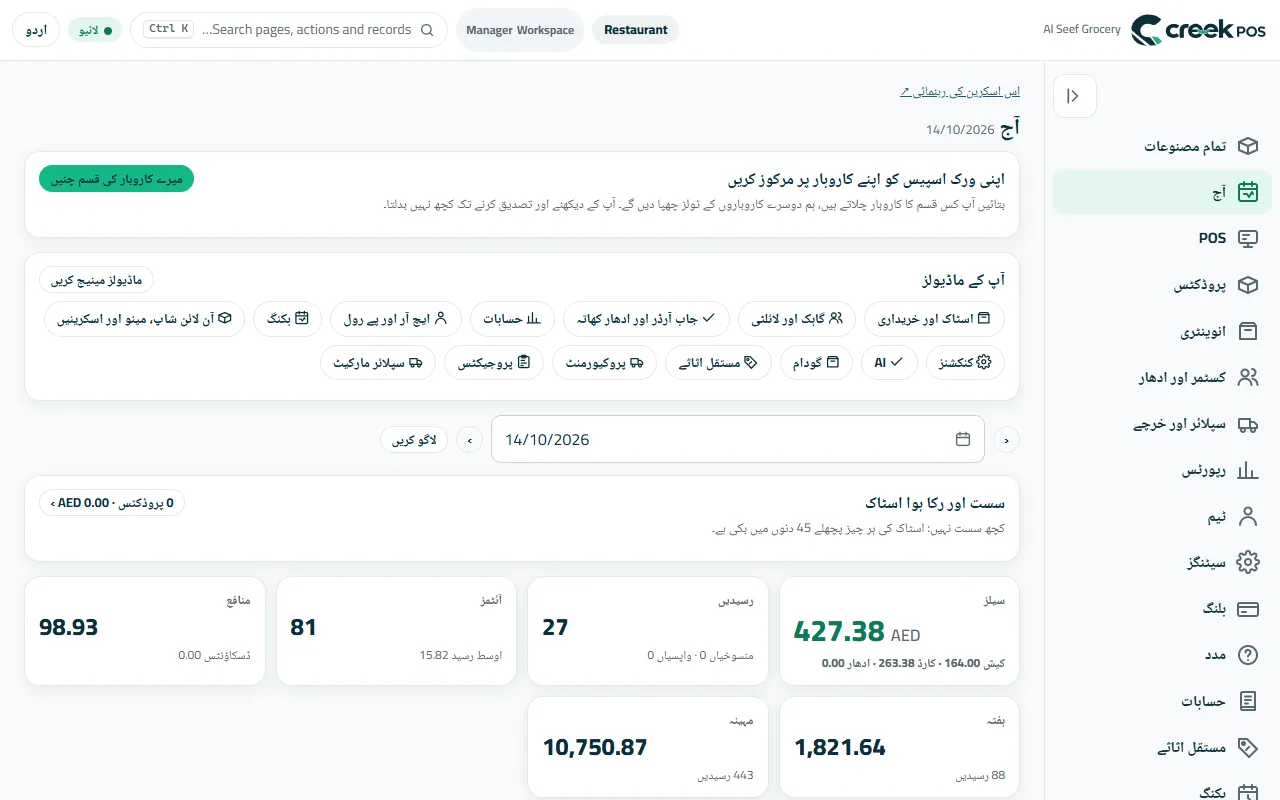Open پروڈکٹس cube icon in sidebar

point(1247,285)
